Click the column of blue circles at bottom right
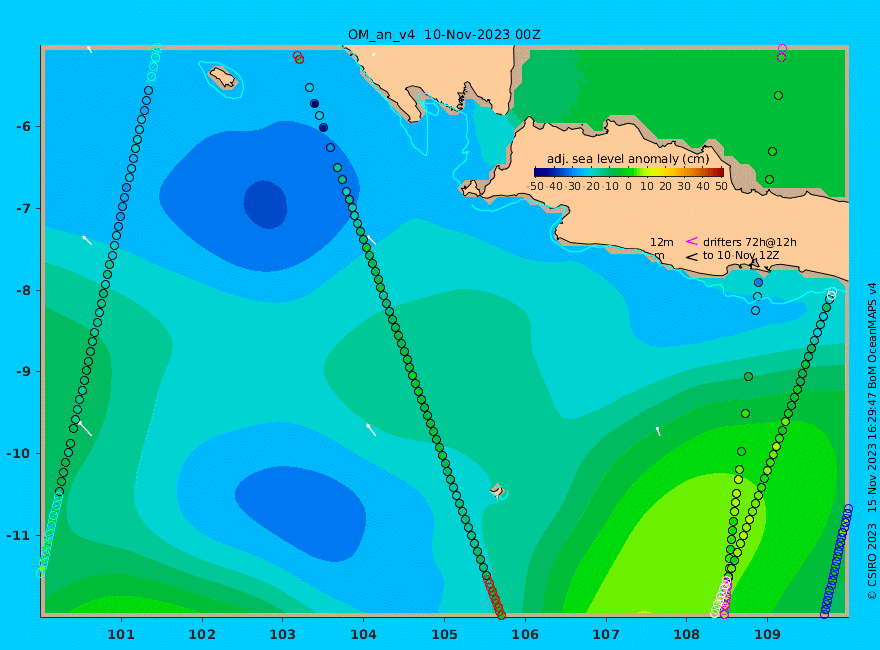Screen dimensions: 880x650 836,561
